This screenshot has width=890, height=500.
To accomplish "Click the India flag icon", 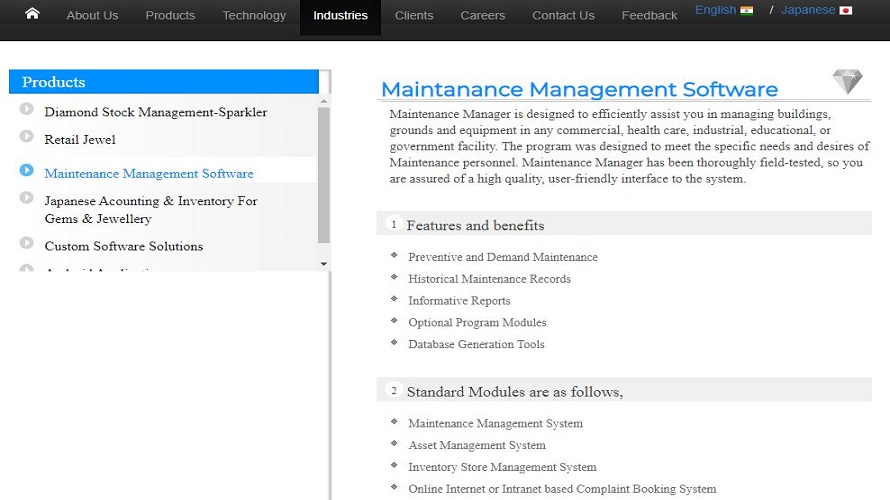I will tap(746, 10).
